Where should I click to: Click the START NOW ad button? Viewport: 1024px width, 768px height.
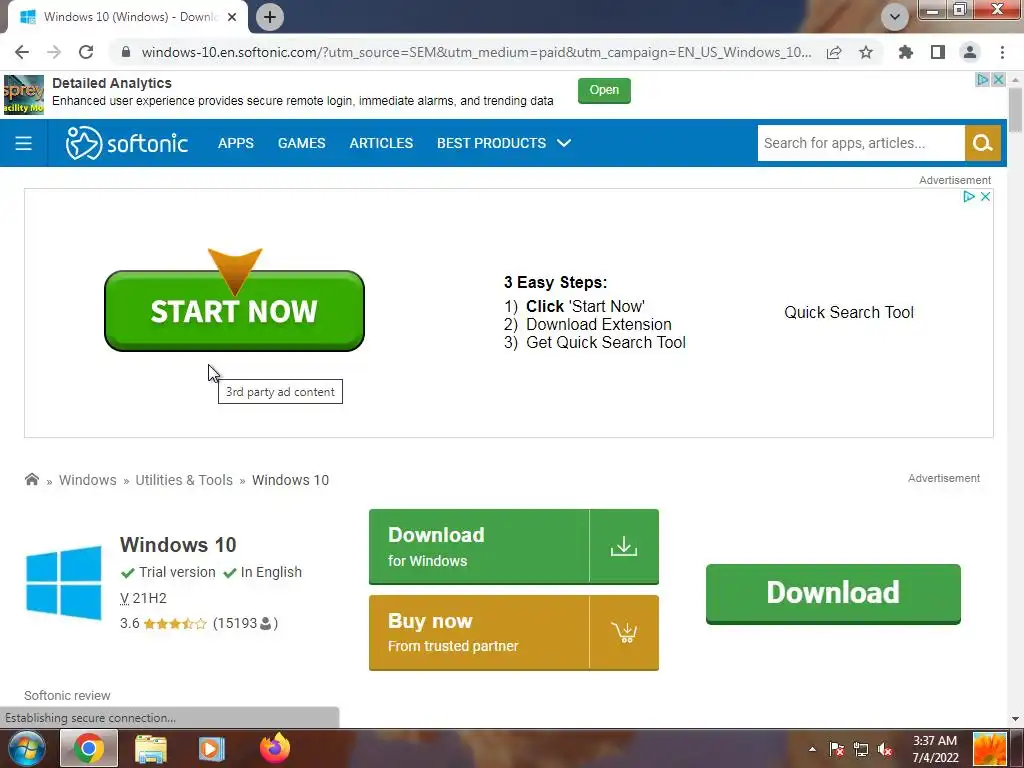(x=234, y=311)
